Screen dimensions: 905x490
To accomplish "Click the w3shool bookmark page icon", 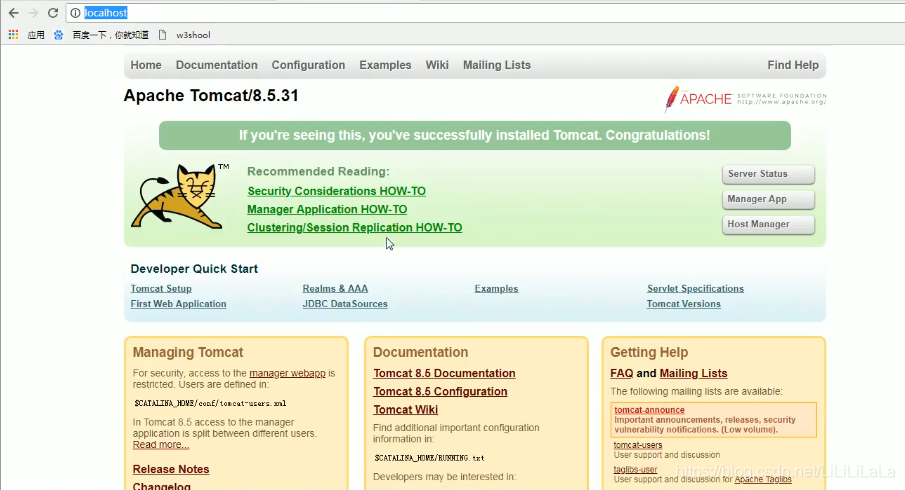I will pos(163,35).
